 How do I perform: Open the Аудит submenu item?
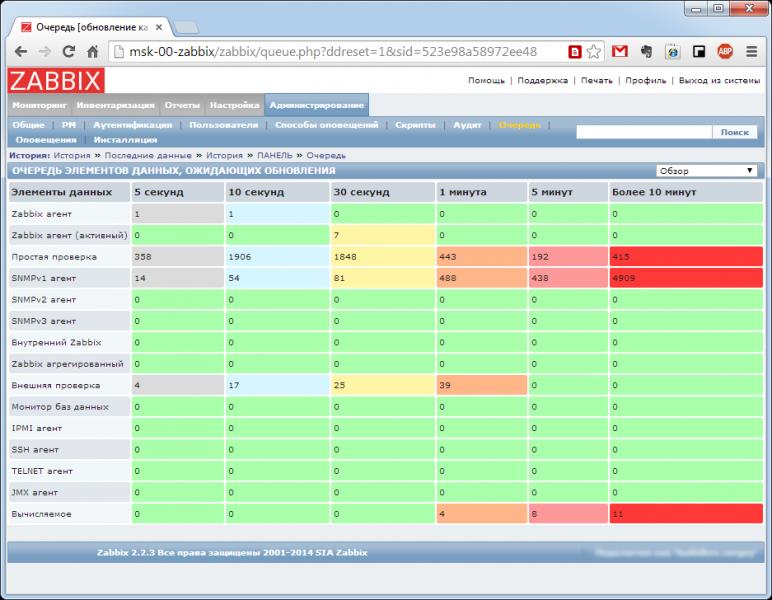tap(467, 125)
